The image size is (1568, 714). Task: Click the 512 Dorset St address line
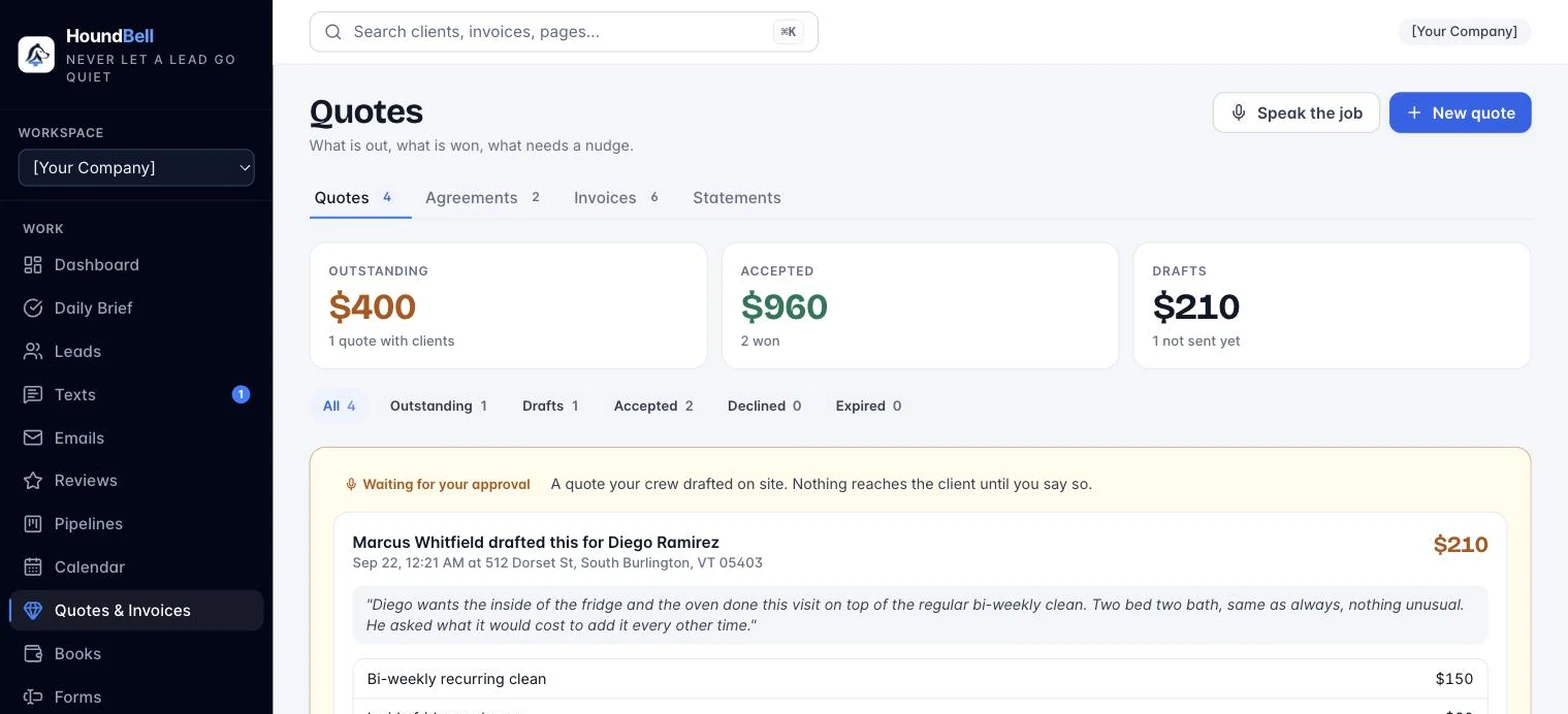(x=558, y=563)
